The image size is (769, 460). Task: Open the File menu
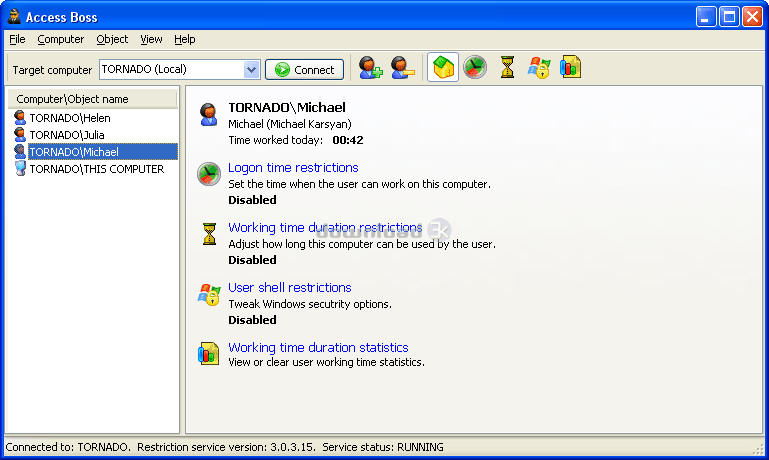tap(17, 39)
